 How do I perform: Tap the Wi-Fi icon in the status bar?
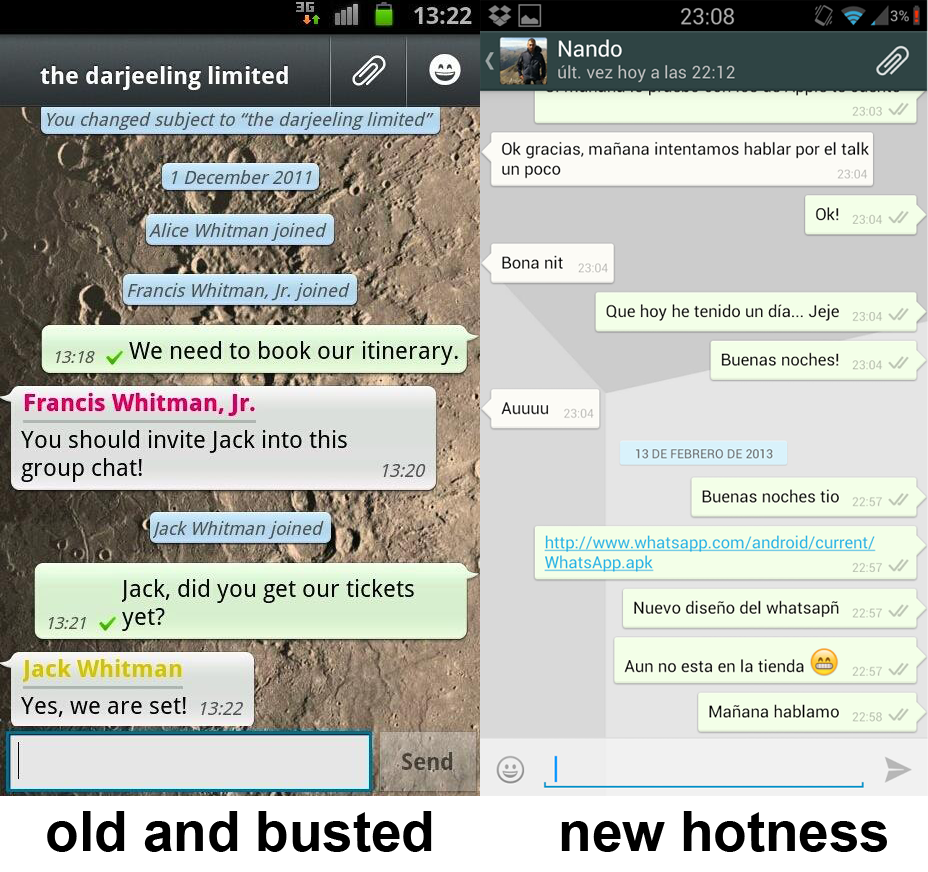point(852,15)
